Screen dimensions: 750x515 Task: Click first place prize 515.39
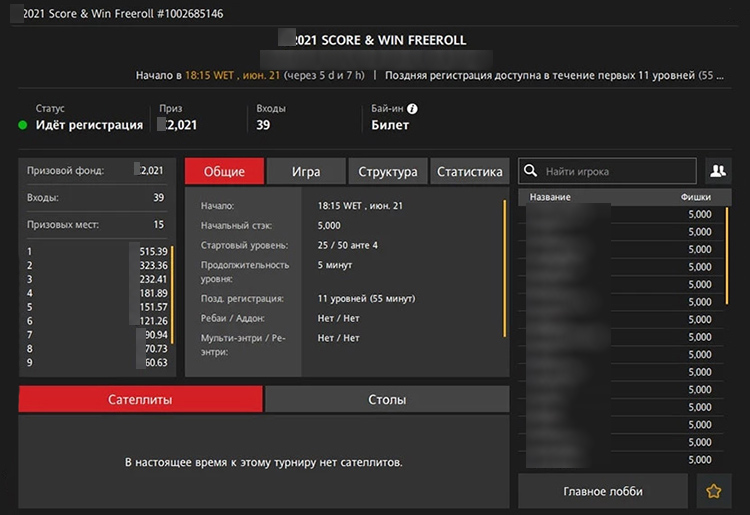(153, 252)
